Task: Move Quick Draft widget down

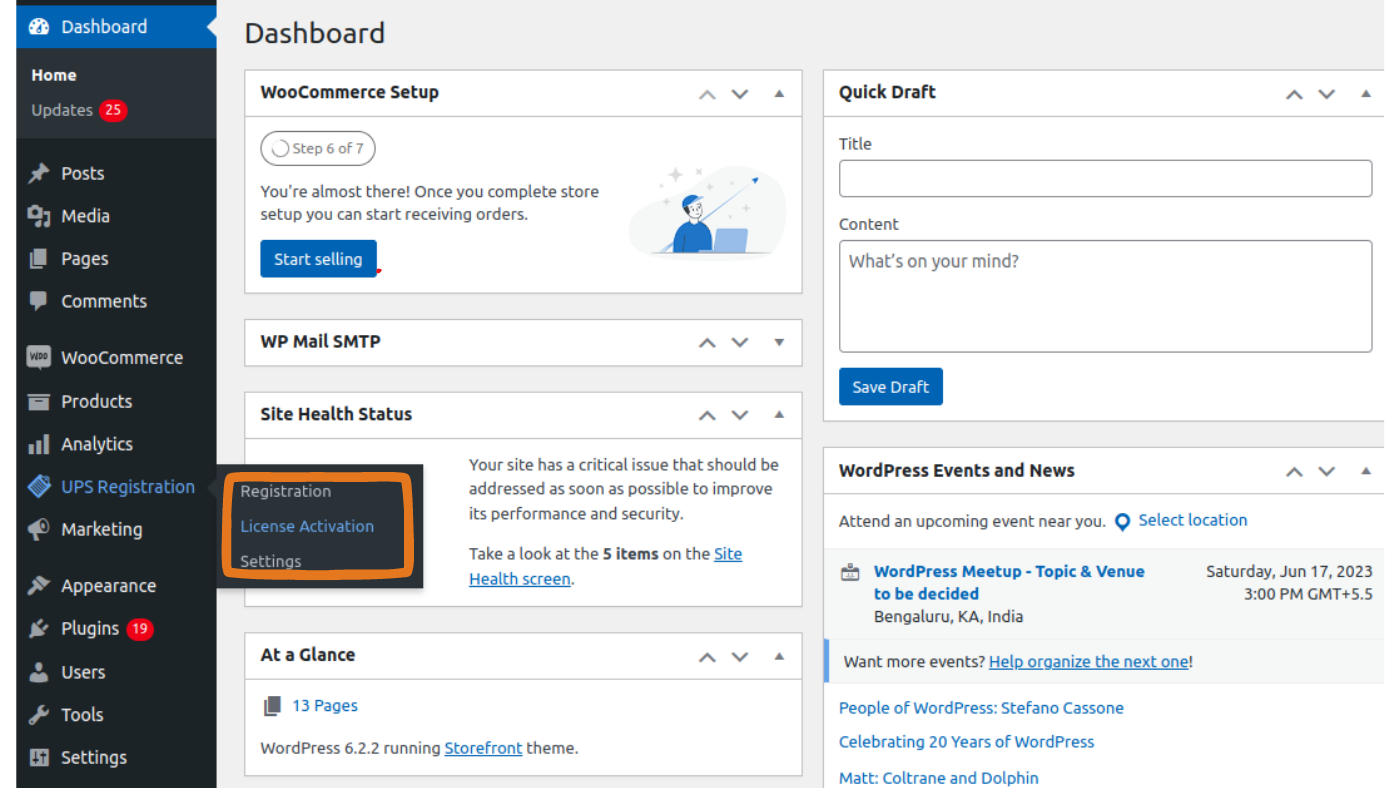Action: pyautogui.click(x=1327, y=94)
